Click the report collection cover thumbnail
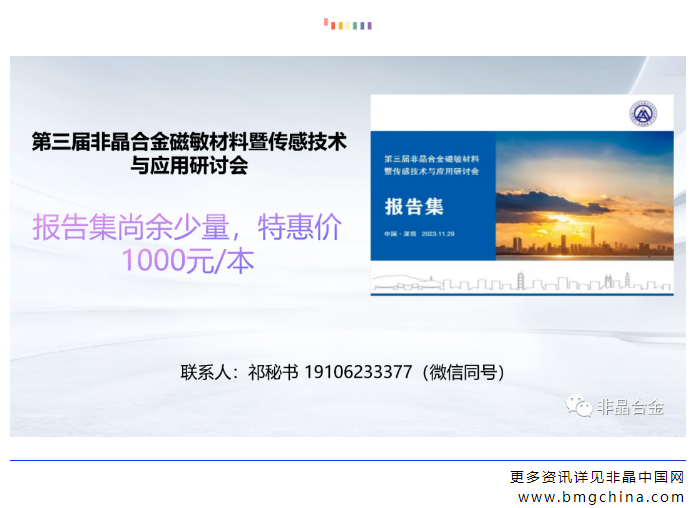This screenshot has width=693, height=508. point(522,195)
